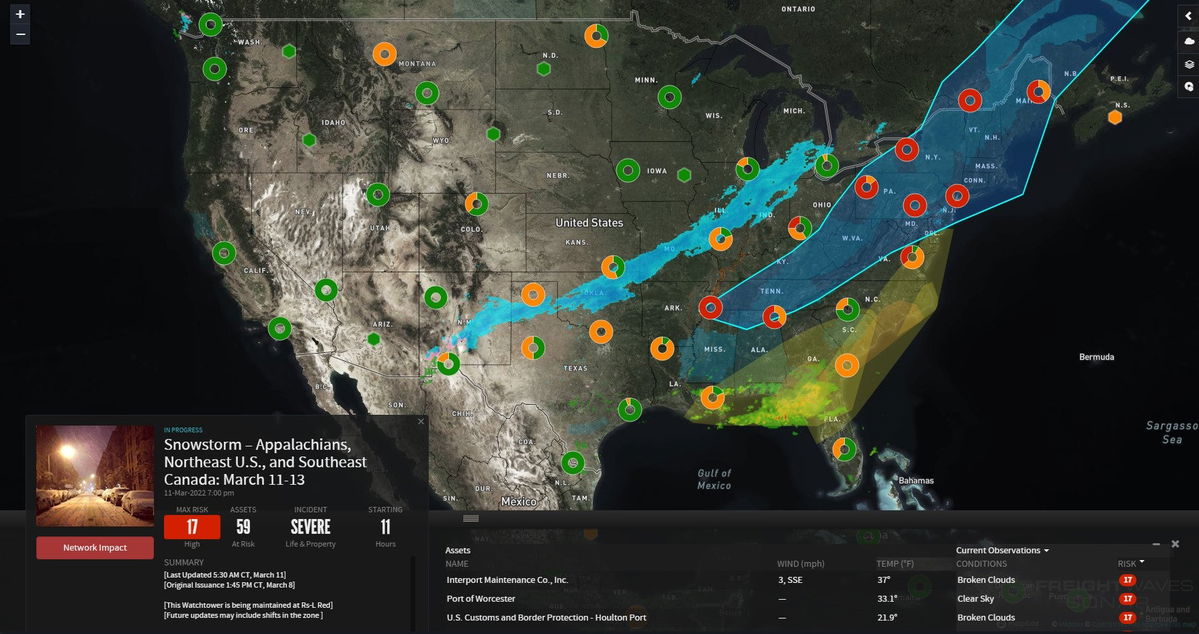This screenshot has height=634, width=1199.
Task: Click the SEVERE incident rating
Action: pos(310,527)
